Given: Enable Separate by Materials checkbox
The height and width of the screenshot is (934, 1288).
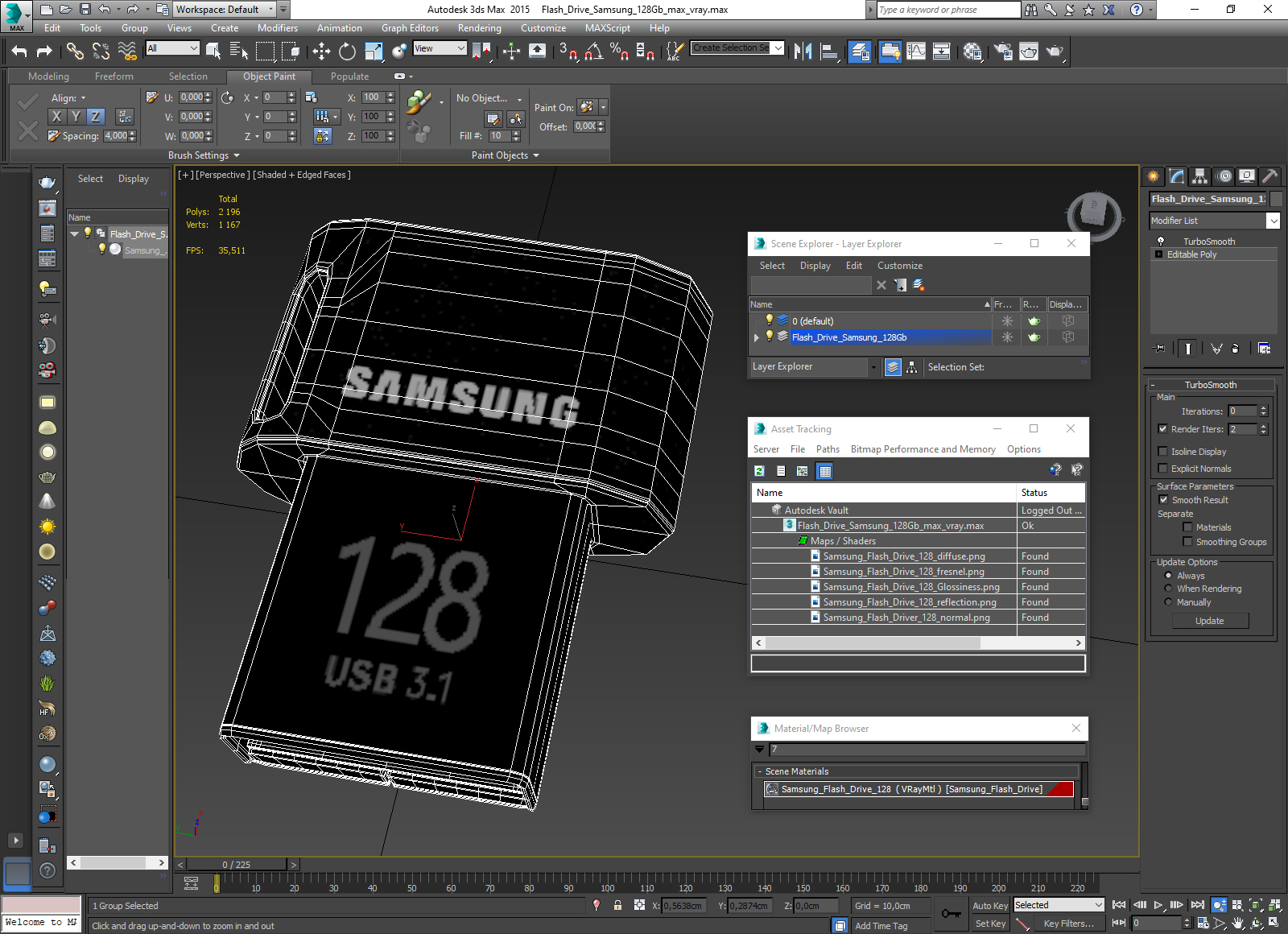Looking at the screenshot, I should [x=1187, y=527].
